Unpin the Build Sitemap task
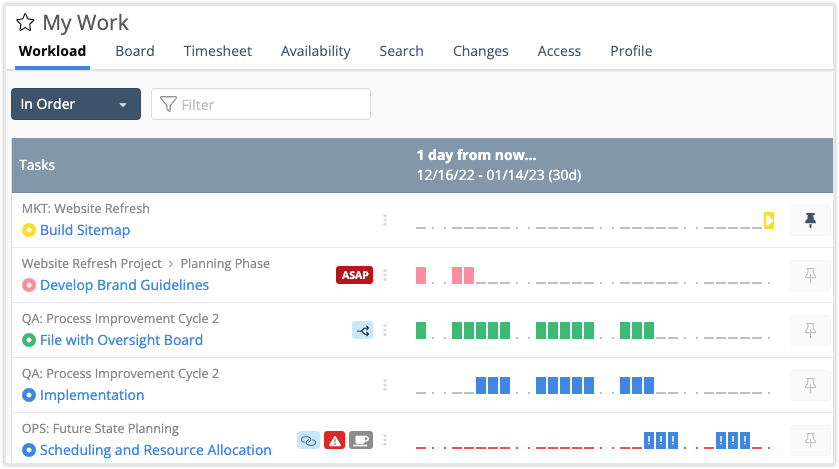Viewport: 839px width, 469px height. (x=810, y=220)
